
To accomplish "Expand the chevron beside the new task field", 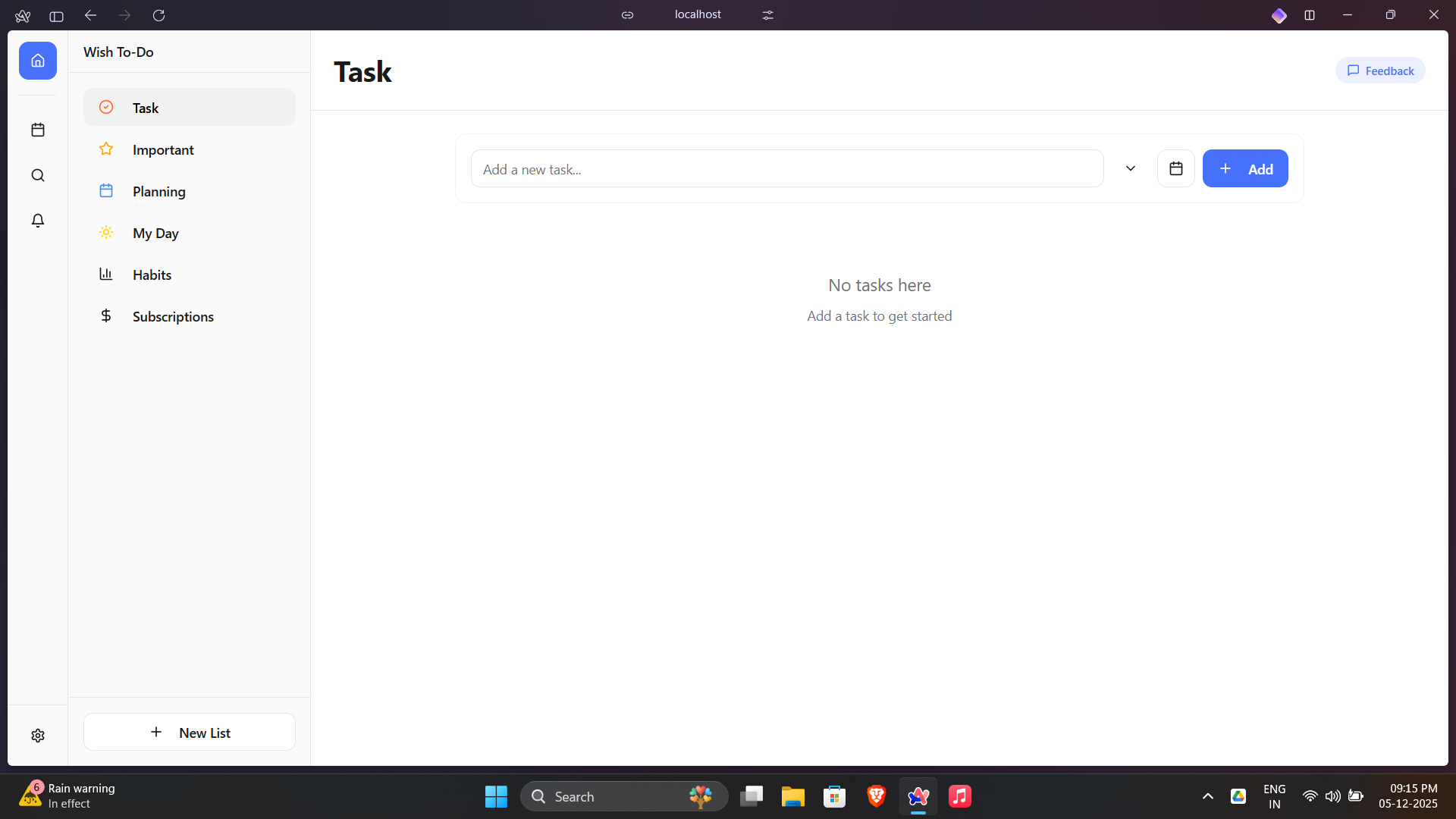I will [x=1130, y=168].
